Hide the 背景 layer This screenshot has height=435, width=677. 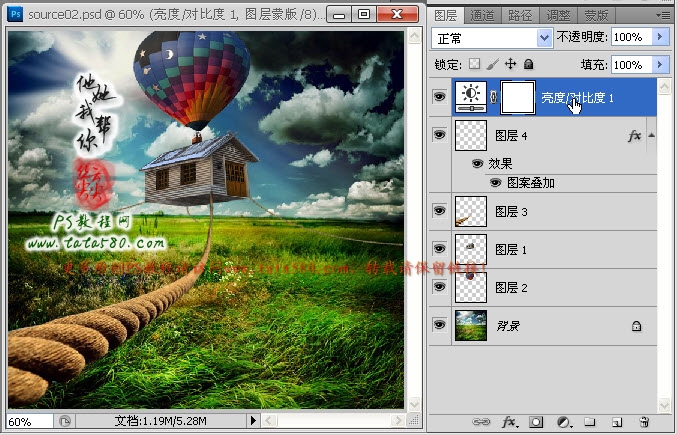click(x=440, y=325)
